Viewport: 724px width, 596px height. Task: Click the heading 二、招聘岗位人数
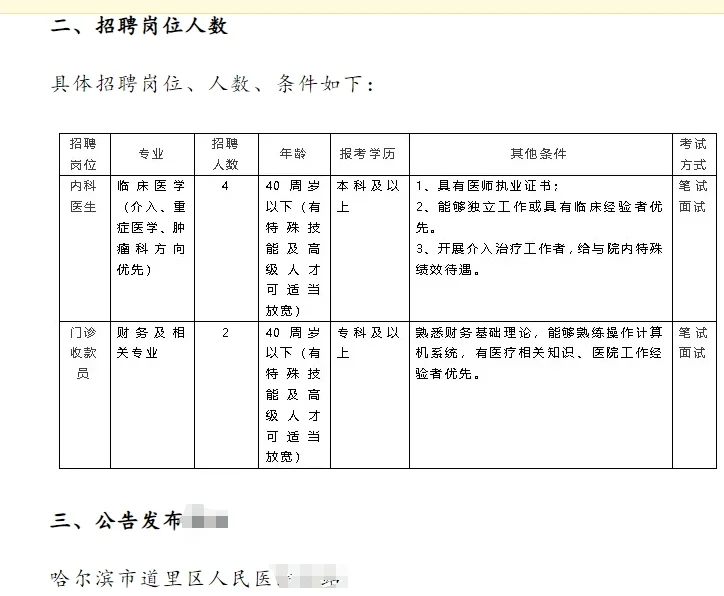[139, 25]
